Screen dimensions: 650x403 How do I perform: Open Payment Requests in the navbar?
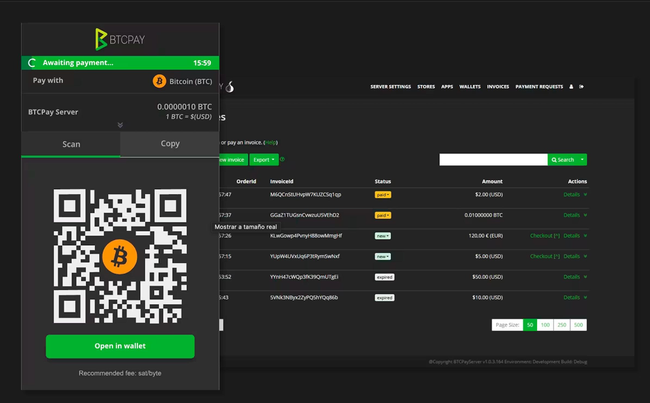(539, 87)
